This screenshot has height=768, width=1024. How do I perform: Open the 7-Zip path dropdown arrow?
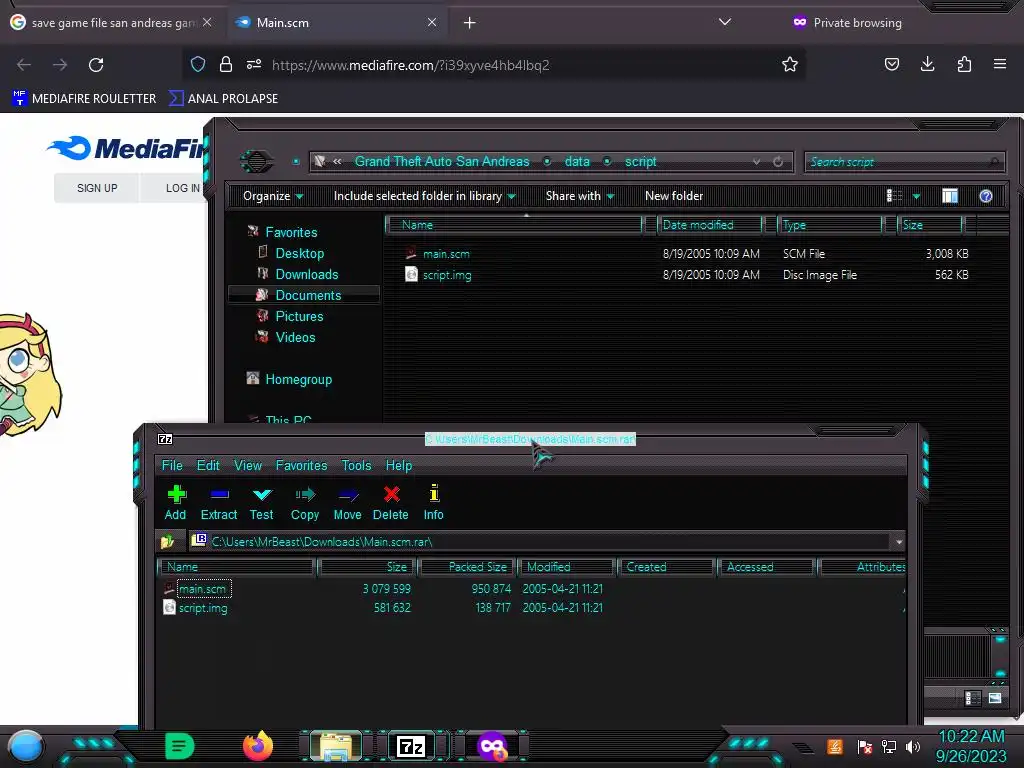tap(899, 542)
